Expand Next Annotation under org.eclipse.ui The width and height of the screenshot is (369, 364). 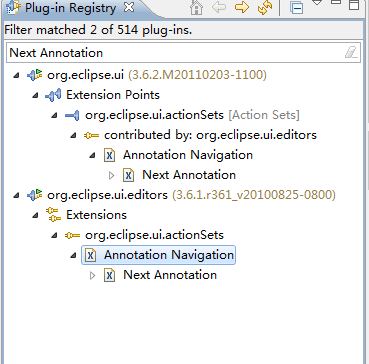(112, 175)
